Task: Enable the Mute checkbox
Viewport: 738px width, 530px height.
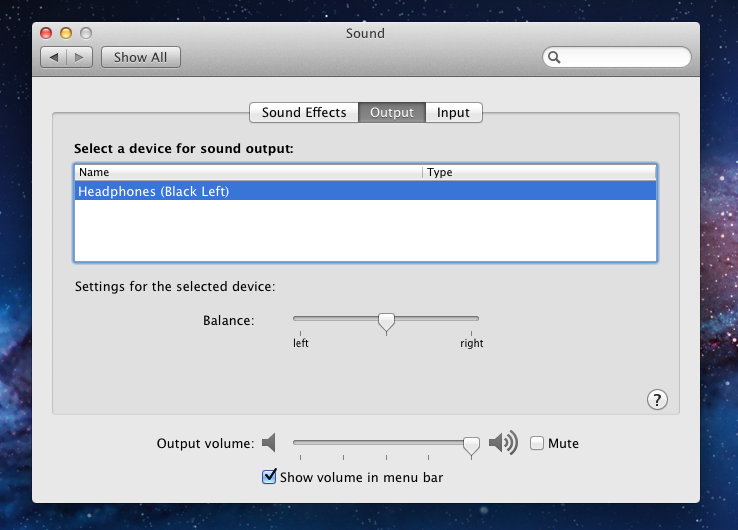Action: tap(537, 443)
